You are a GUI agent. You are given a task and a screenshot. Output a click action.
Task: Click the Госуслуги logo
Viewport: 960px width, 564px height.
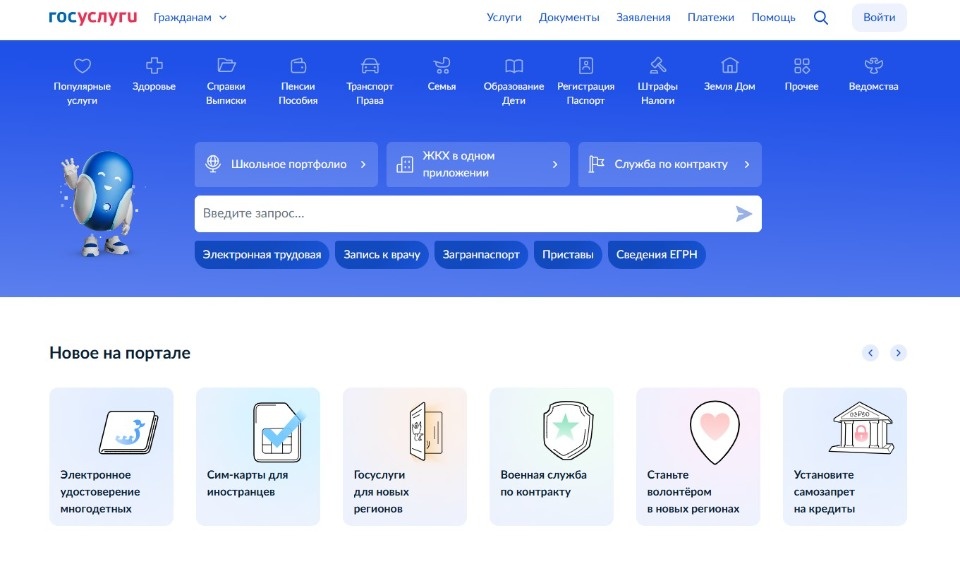click(93, 17)
